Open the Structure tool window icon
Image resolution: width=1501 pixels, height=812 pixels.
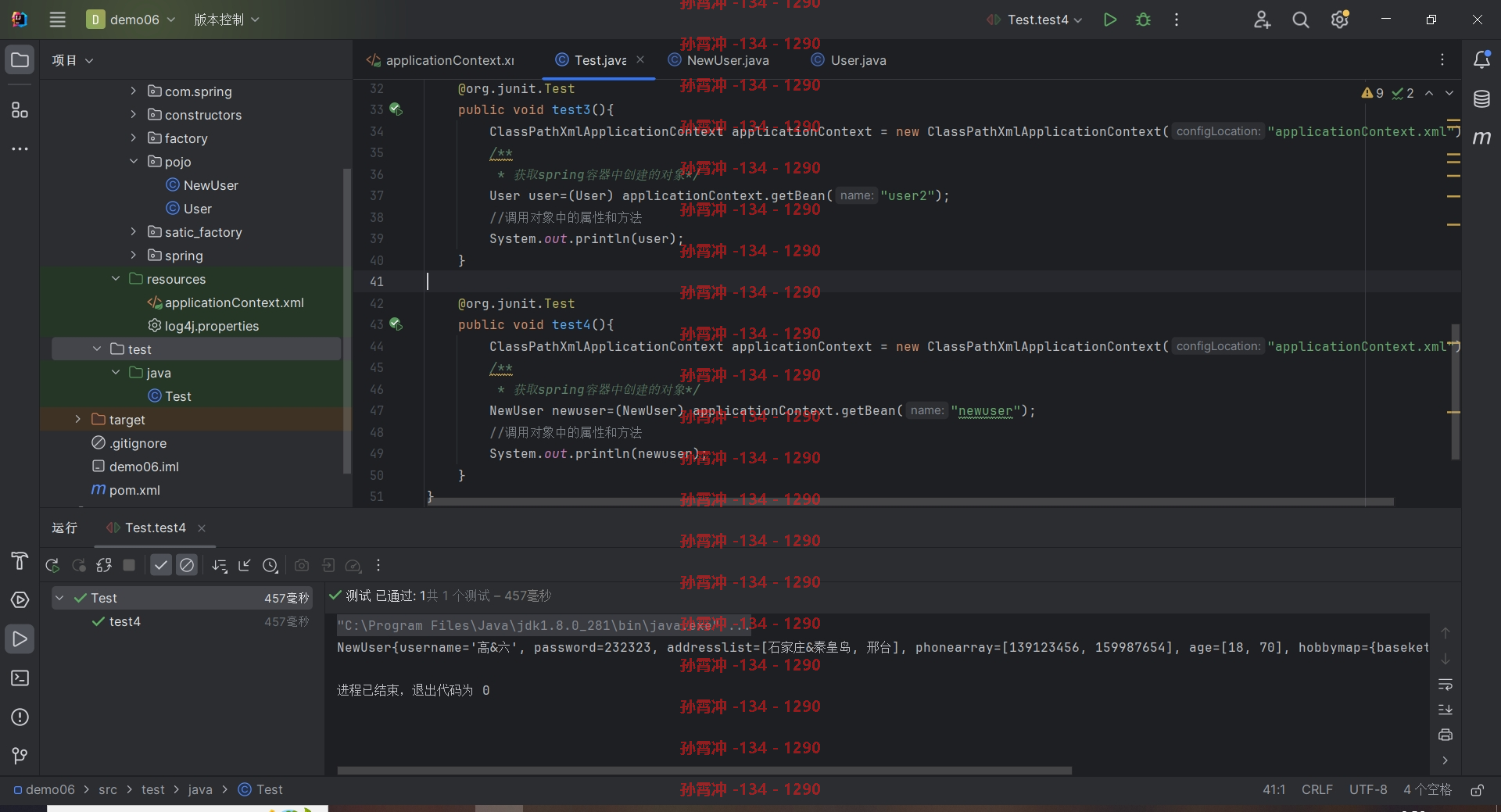[20, 110]
